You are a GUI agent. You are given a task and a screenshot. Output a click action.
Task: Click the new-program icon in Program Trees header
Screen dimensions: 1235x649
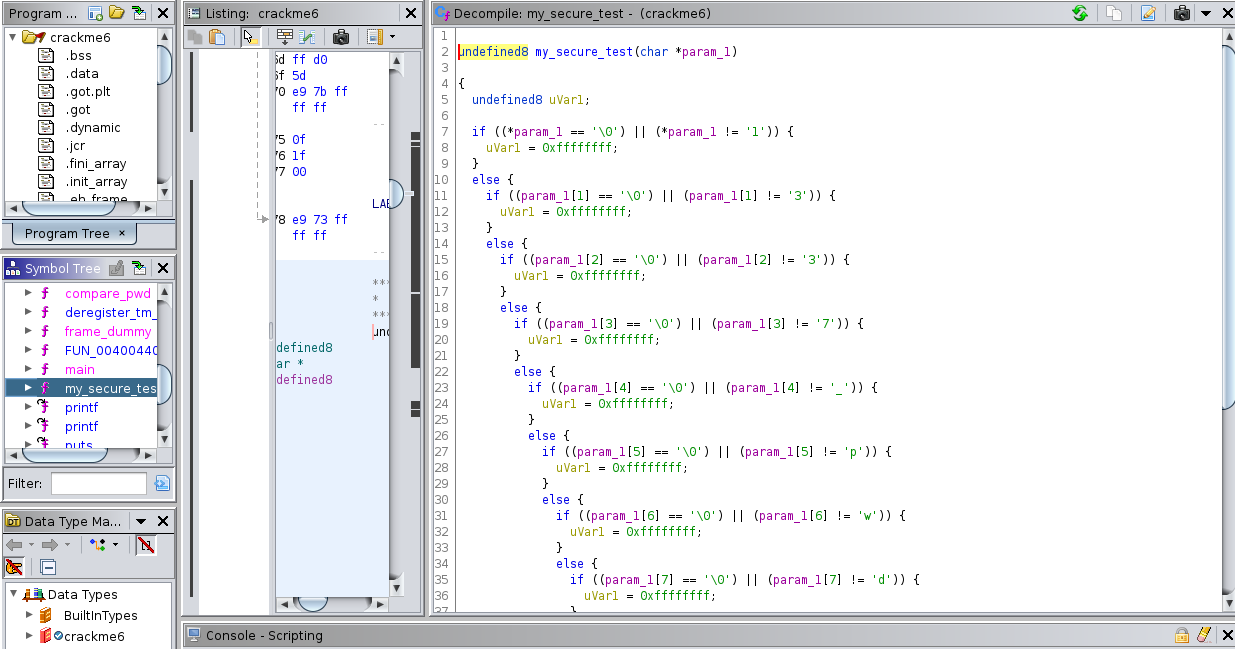96,13
